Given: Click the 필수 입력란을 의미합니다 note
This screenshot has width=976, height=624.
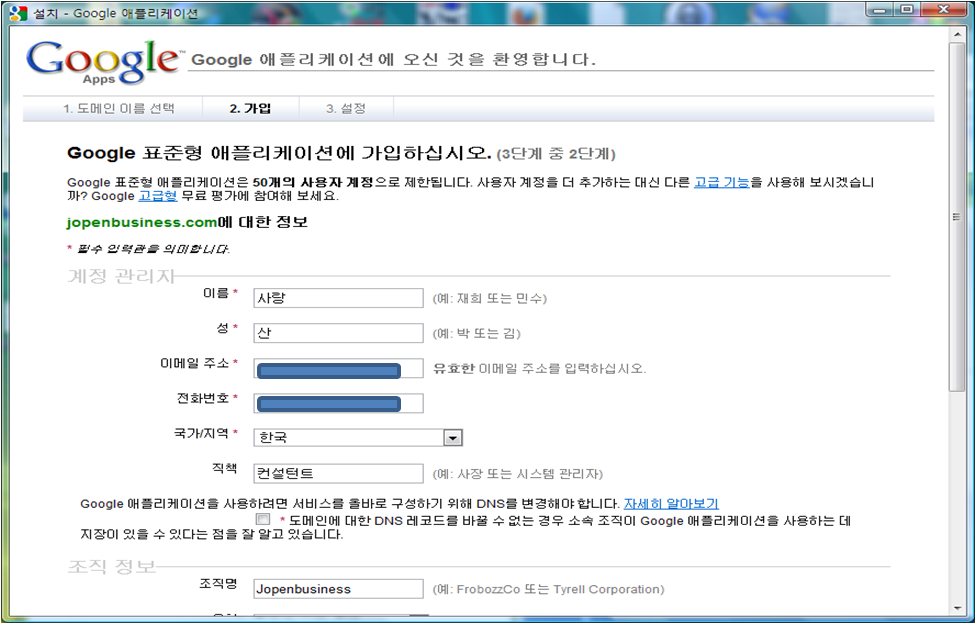Looking at the screenshot, I should pos(148,249).
